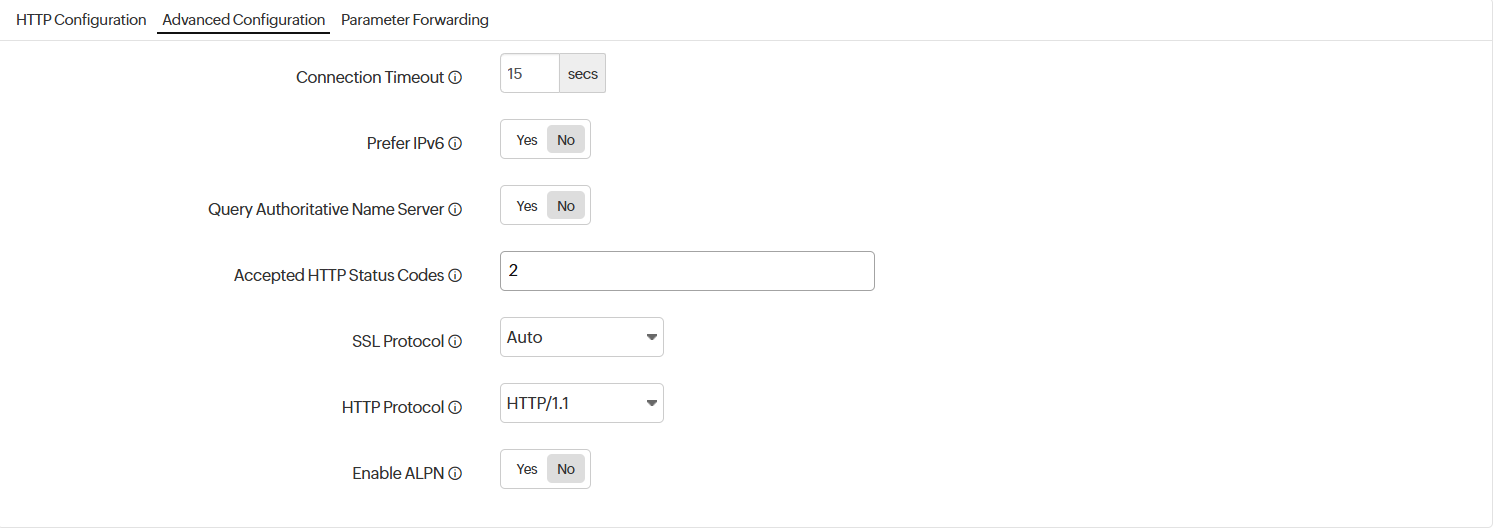
Task: Switch to the HTTP Configuration tab
Action: point(81,20)
